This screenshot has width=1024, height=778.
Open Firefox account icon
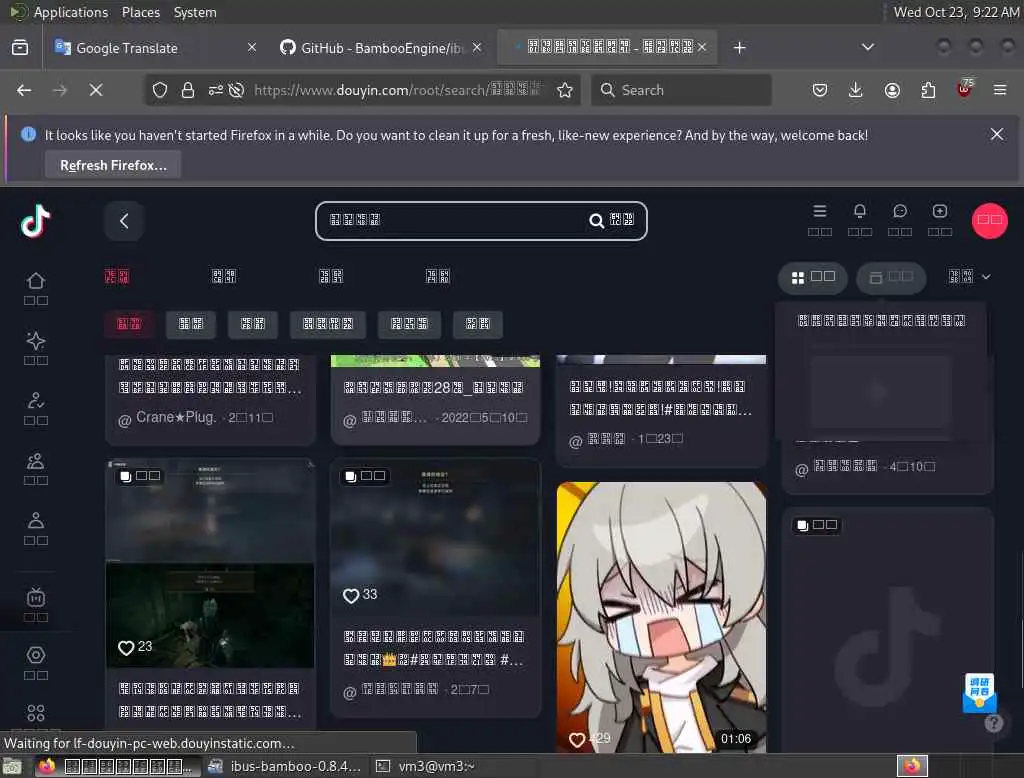(892, 90)
